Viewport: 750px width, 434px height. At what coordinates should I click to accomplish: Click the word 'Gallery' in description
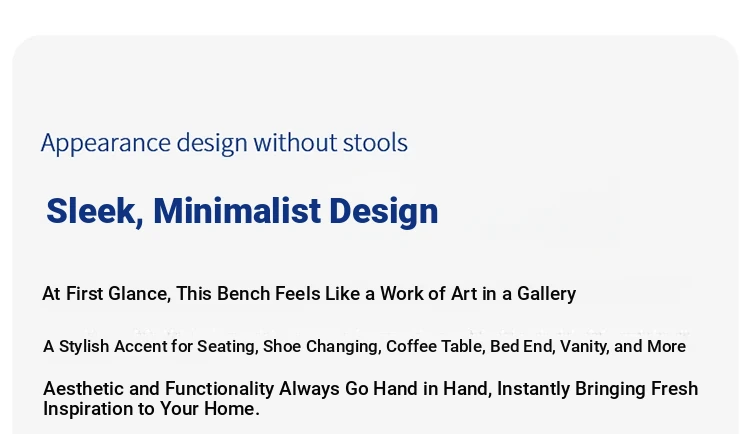pos(546,294)
